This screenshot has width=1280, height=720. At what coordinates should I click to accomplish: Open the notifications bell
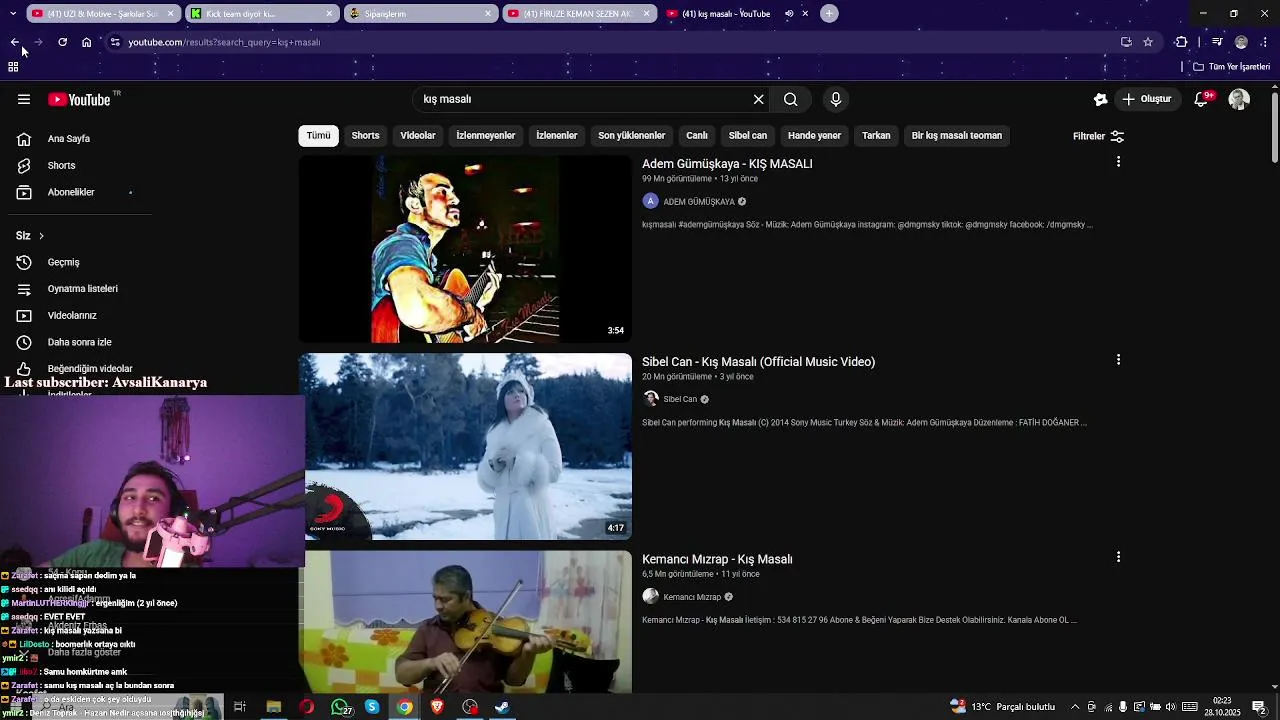1202,99
